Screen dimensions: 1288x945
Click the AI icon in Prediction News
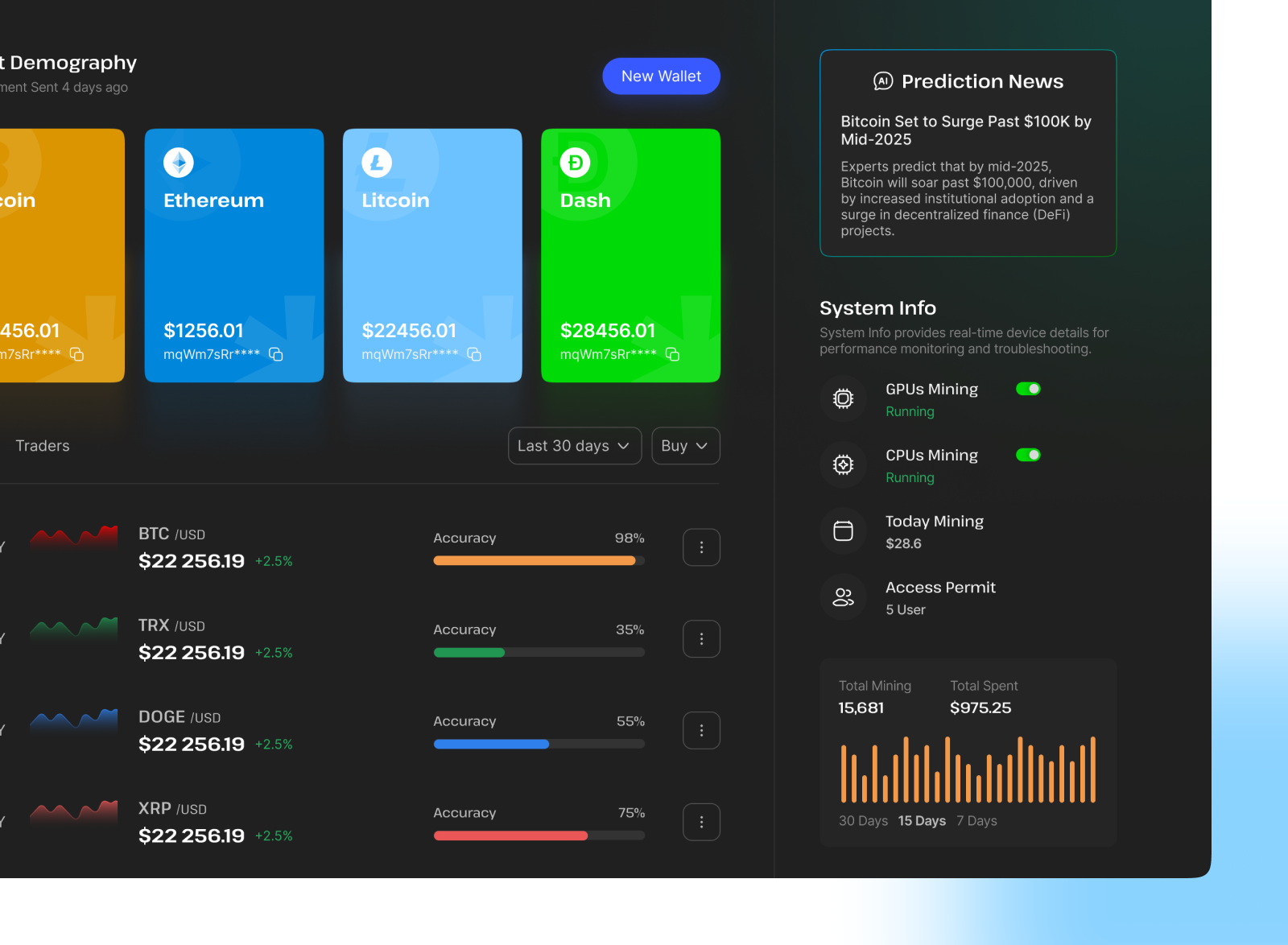coord(883,80)
